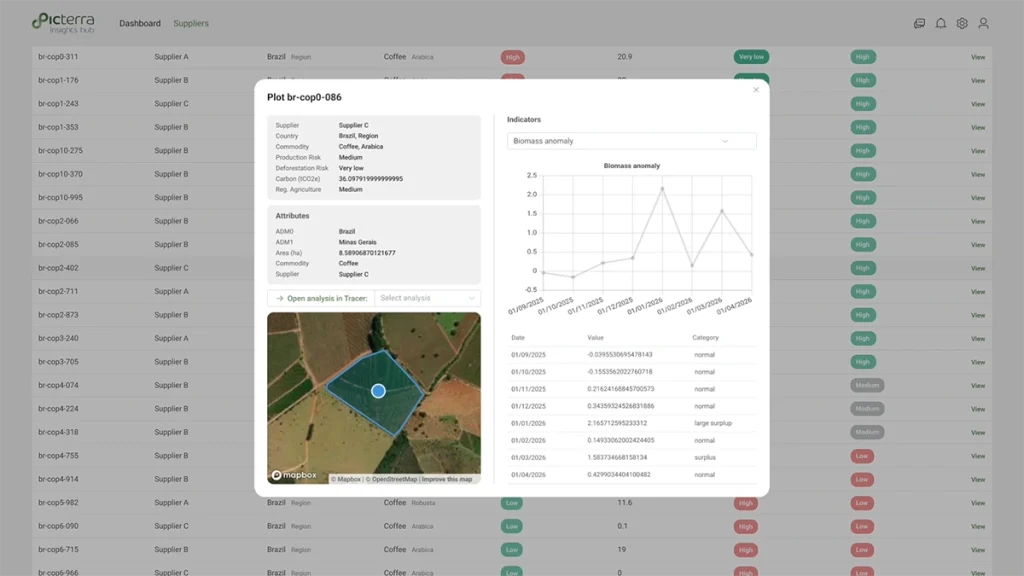Click the Minas Gerais ADM1 value

(x=357, y=242)
